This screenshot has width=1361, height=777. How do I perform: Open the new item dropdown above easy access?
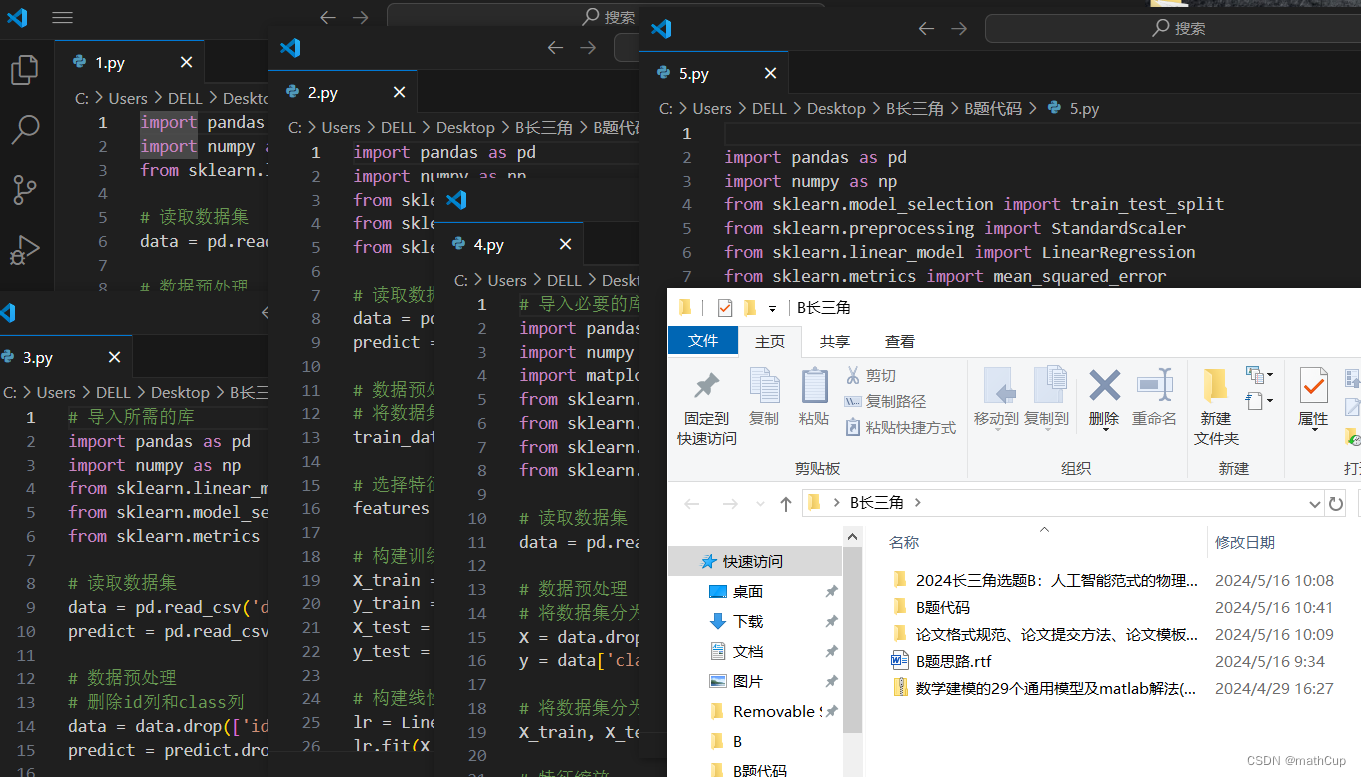[1260, 376]
